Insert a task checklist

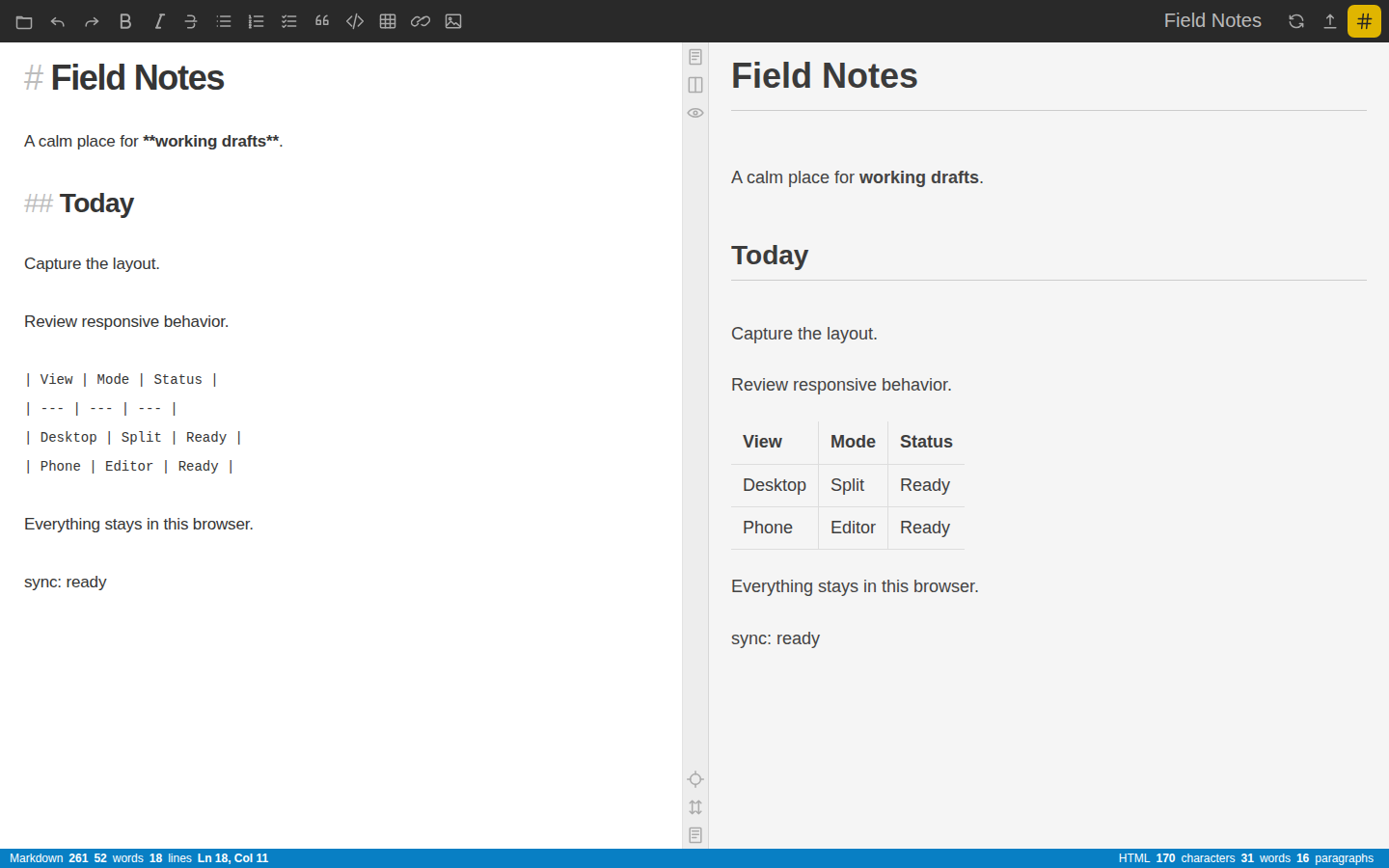tap(289, 21)
